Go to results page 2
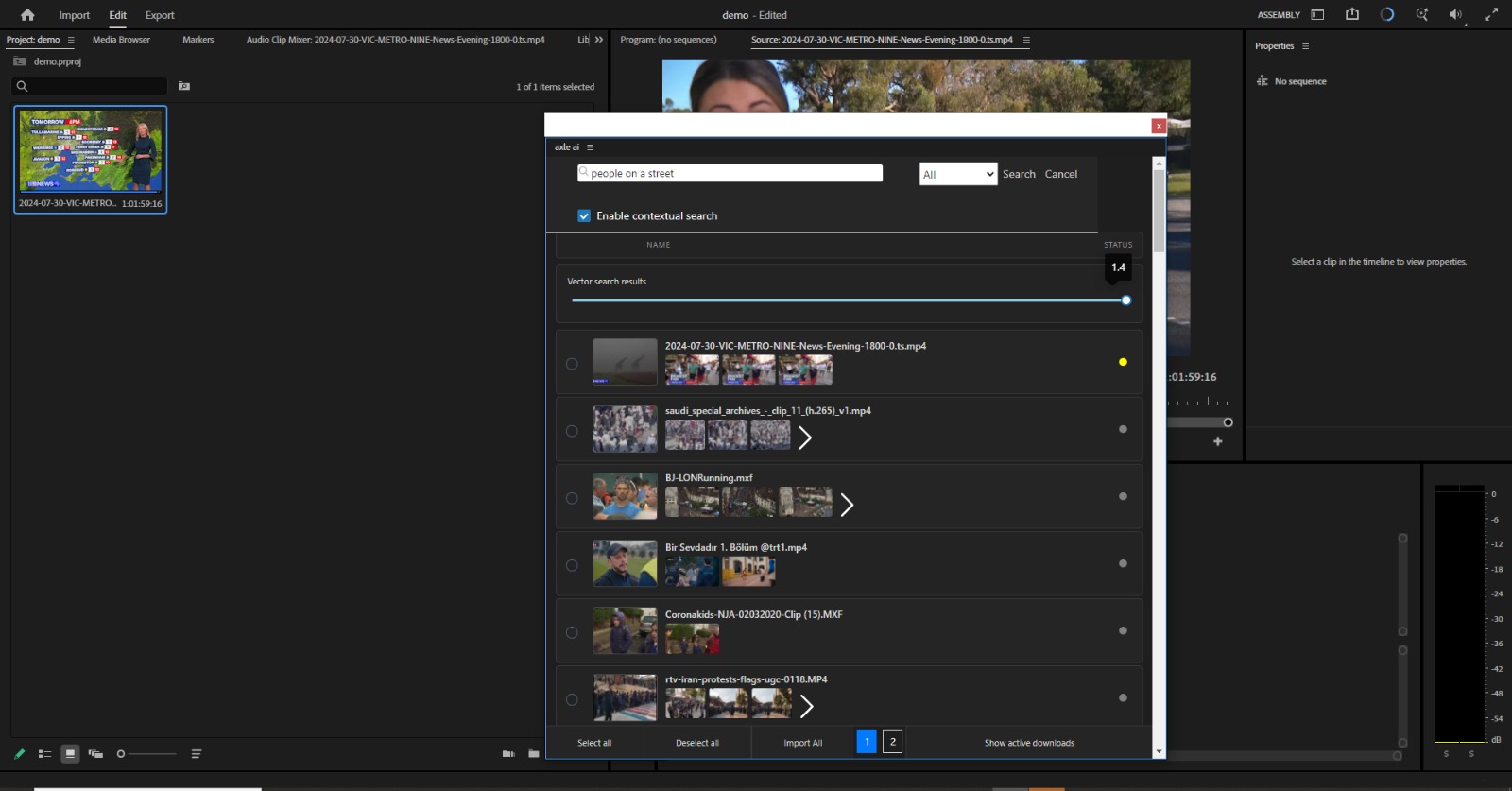Screen dimensions: 1512x791 click(893, 742)
